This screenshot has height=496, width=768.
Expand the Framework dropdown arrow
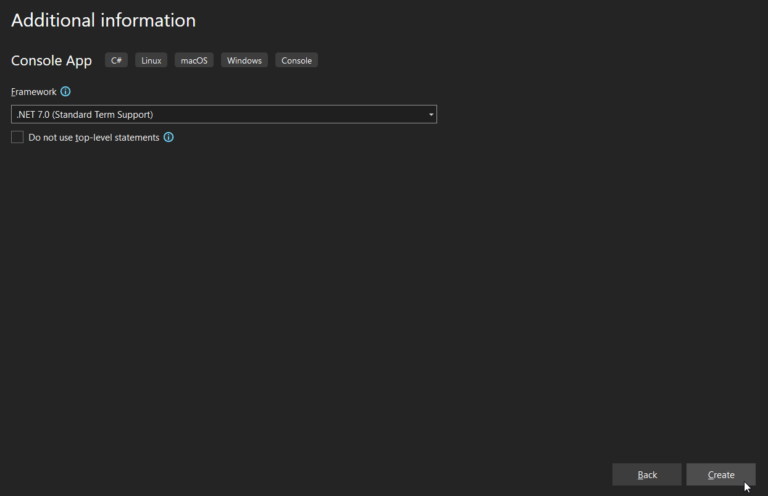click(x=431, y=115)
